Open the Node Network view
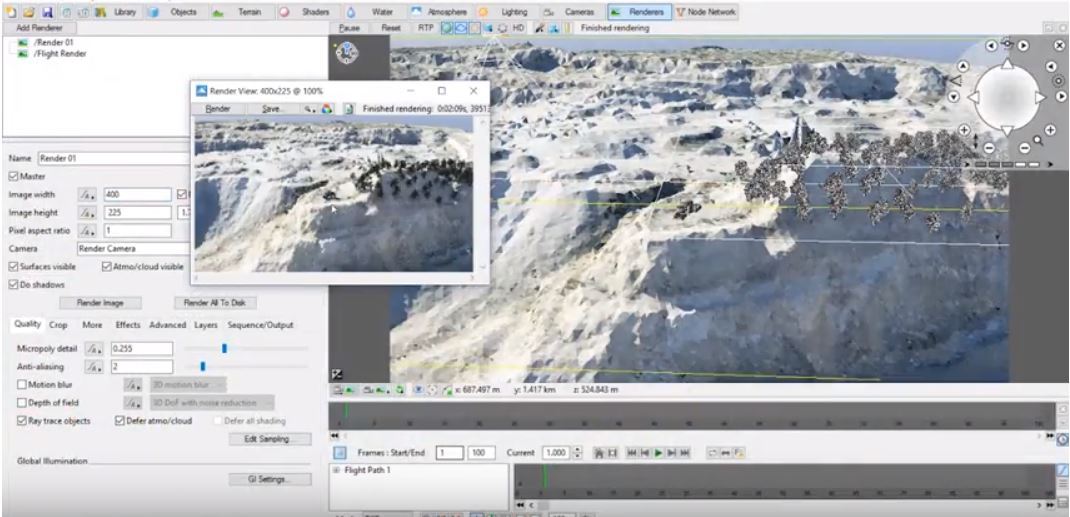1070x517 pixels. click(706, 12)
